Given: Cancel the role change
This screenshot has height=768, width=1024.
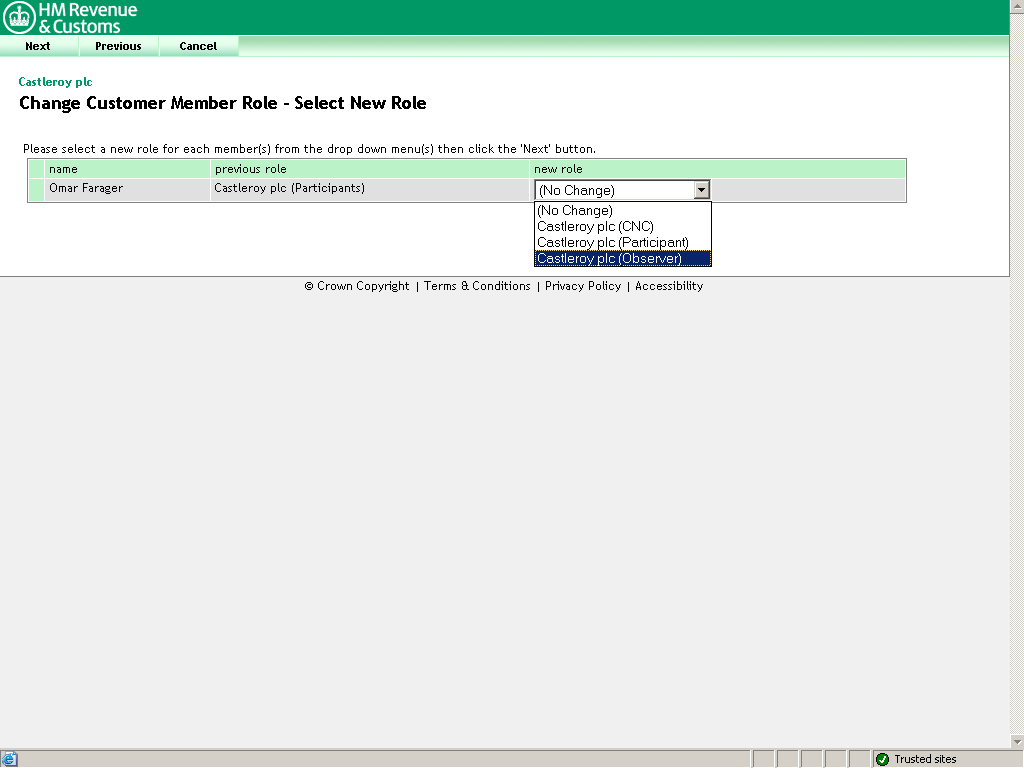Looking at the screenshot, I should pos(198,46).
